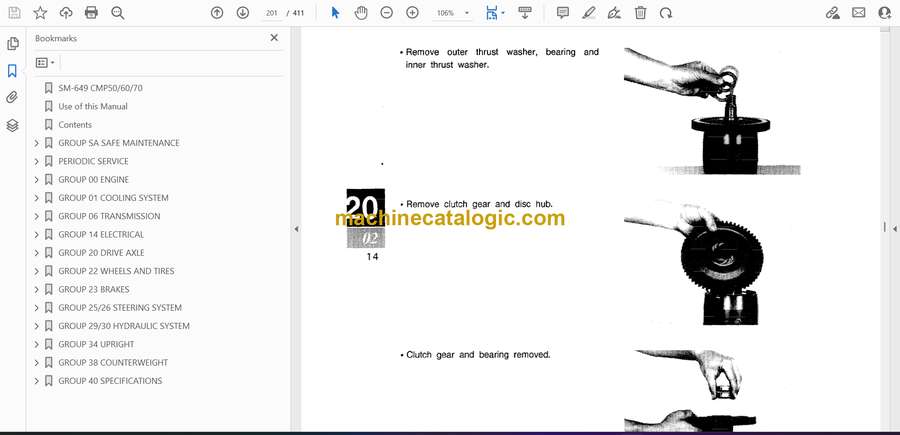Viewport: 900px width, 435px height.
Task: Click the clutch gear removal photo
Action: [x=696, y=263]
